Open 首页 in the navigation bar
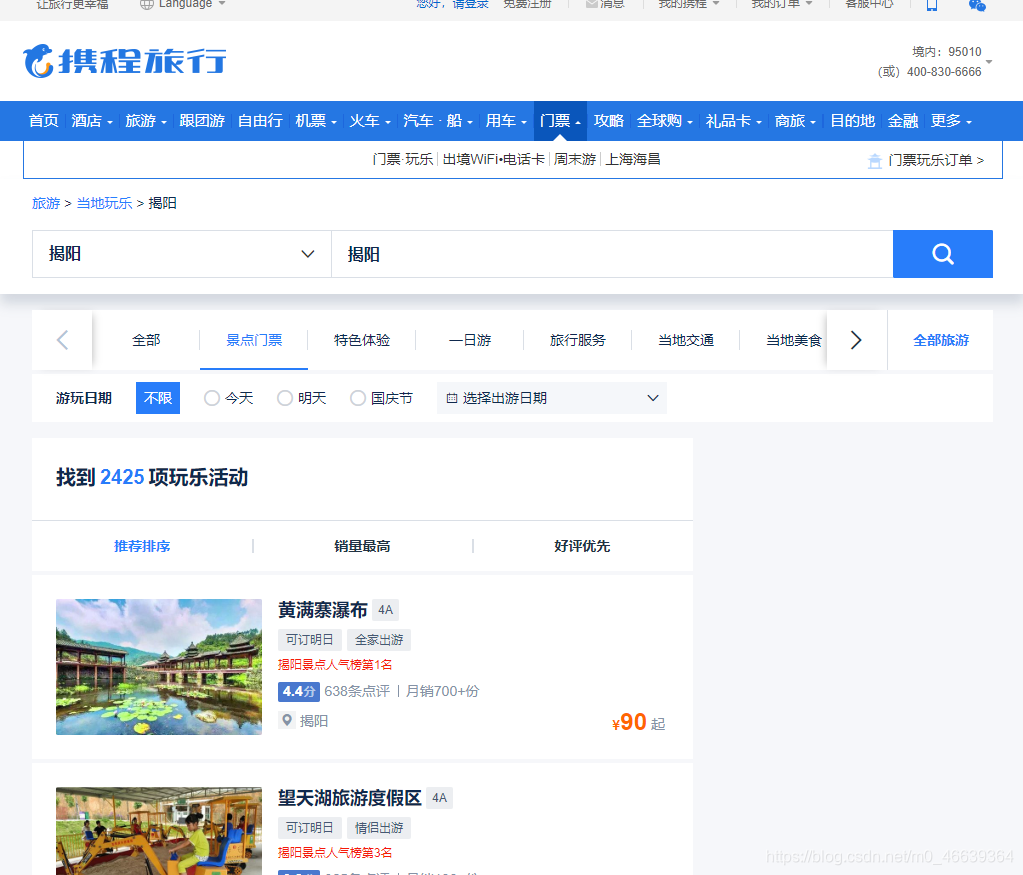The width and height of the screenshot is (1023, 875). pos(44,121)
